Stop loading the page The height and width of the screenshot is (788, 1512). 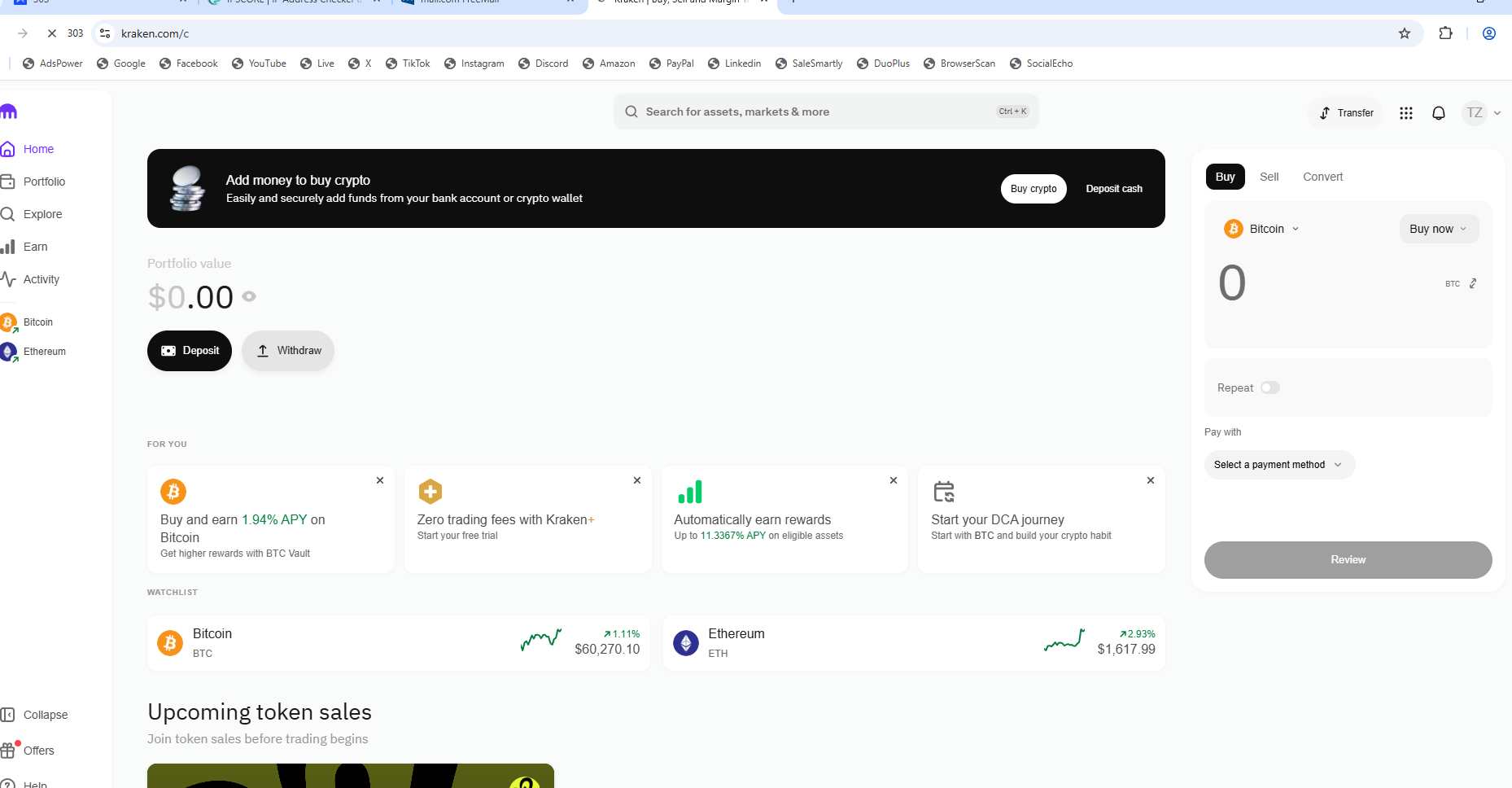pos(51,33)
